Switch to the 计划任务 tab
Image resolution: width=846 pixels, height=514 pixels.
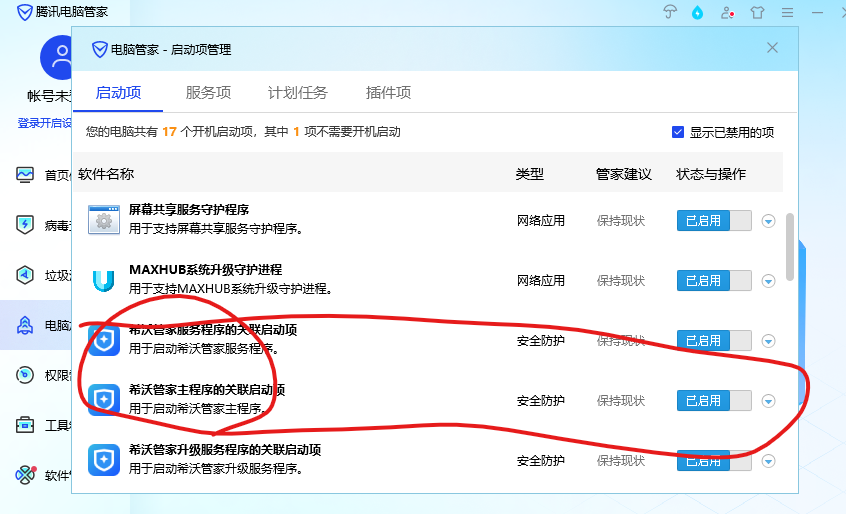[297, 93]
